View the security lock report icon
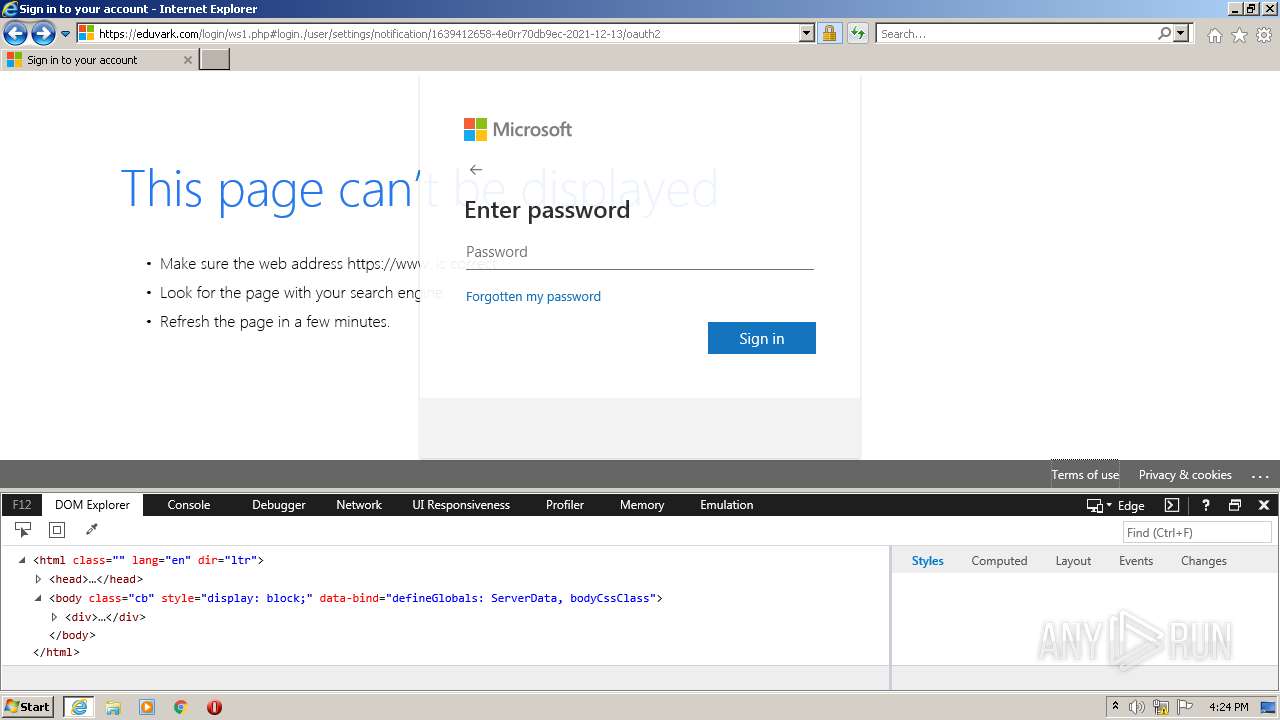Image resolution: width=1280 pixels, height=720 pixels. tap(829, 34)
